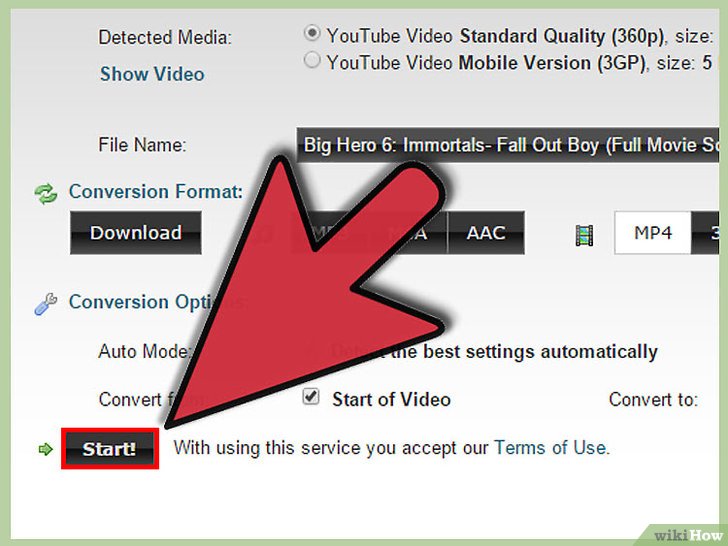Click the File Name: label
The image size is (728, 546).
click(142, 145)
